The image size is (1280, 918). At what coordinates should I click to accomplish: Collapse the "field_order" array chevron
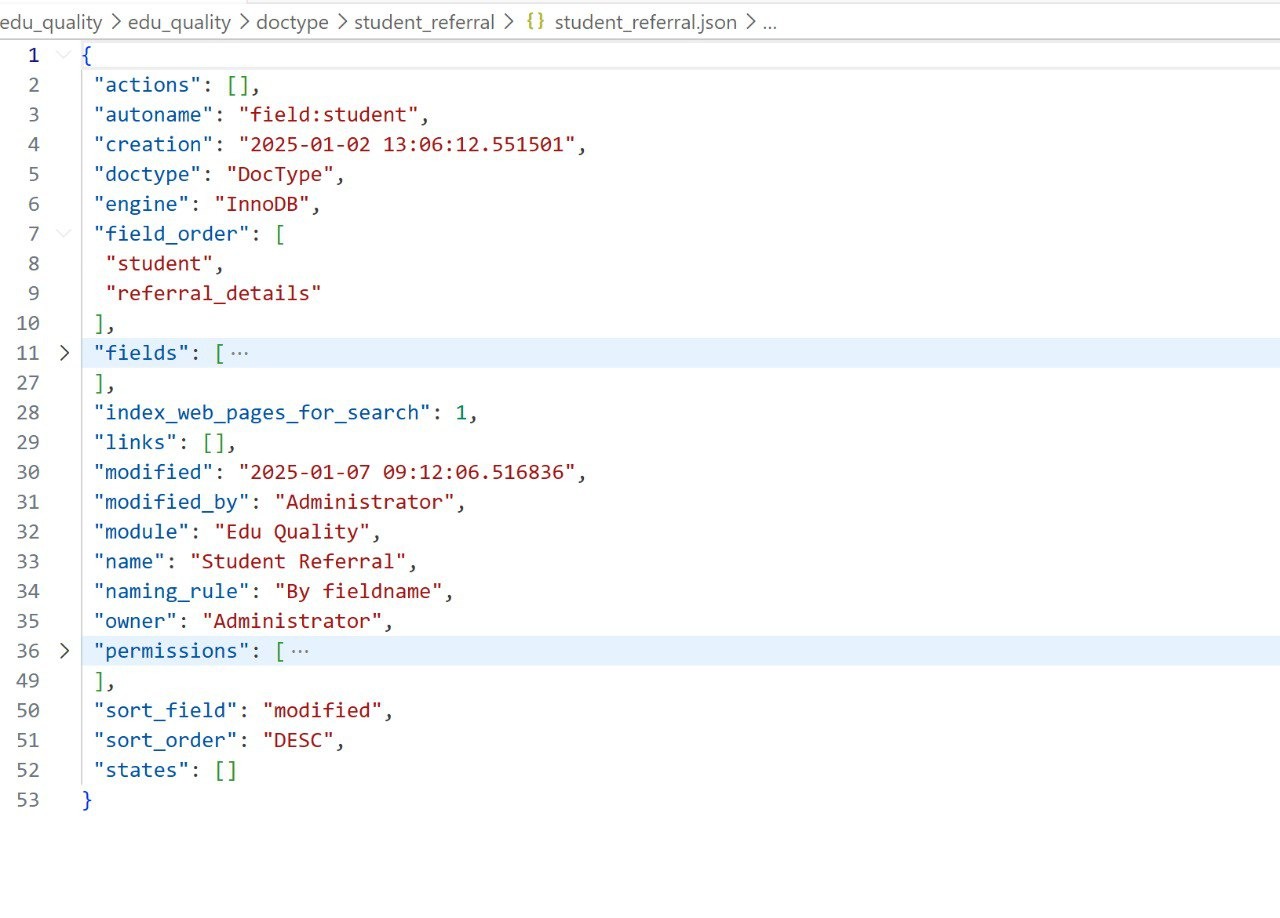click(63, 233)
